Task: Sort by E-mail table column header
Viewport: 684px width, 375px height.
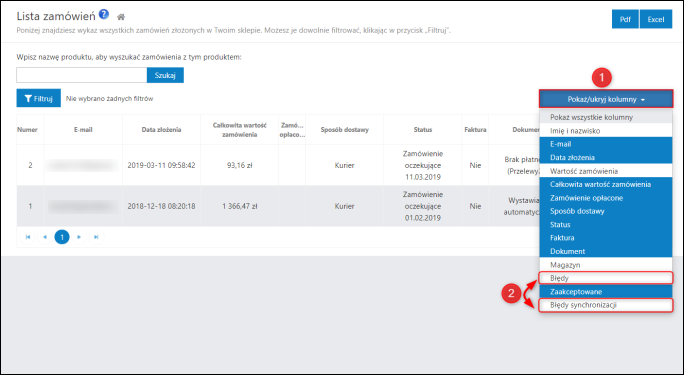Action: pos(83,130)
